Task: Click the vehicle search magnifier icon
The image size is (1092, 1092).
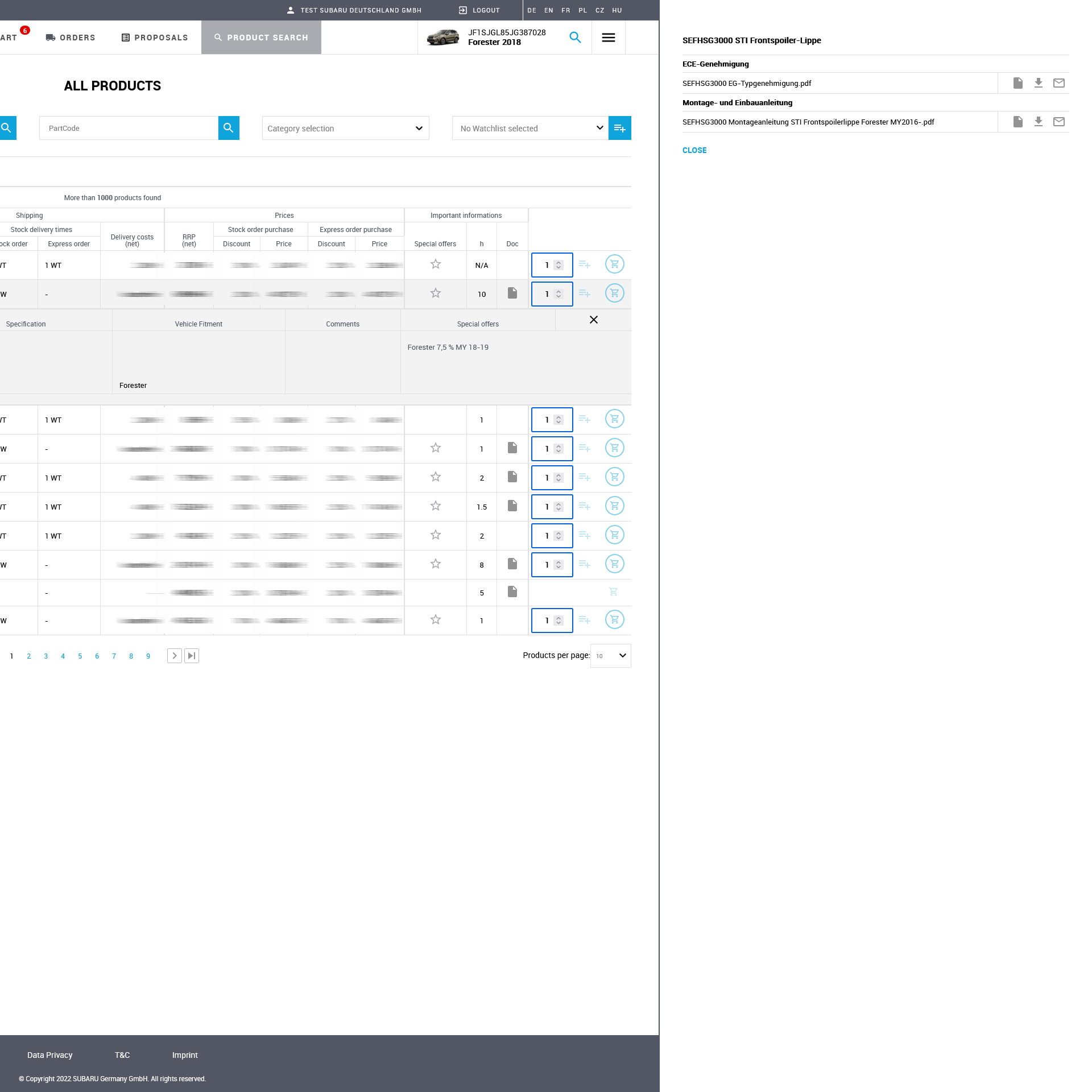Action: [x=575, y=38]
